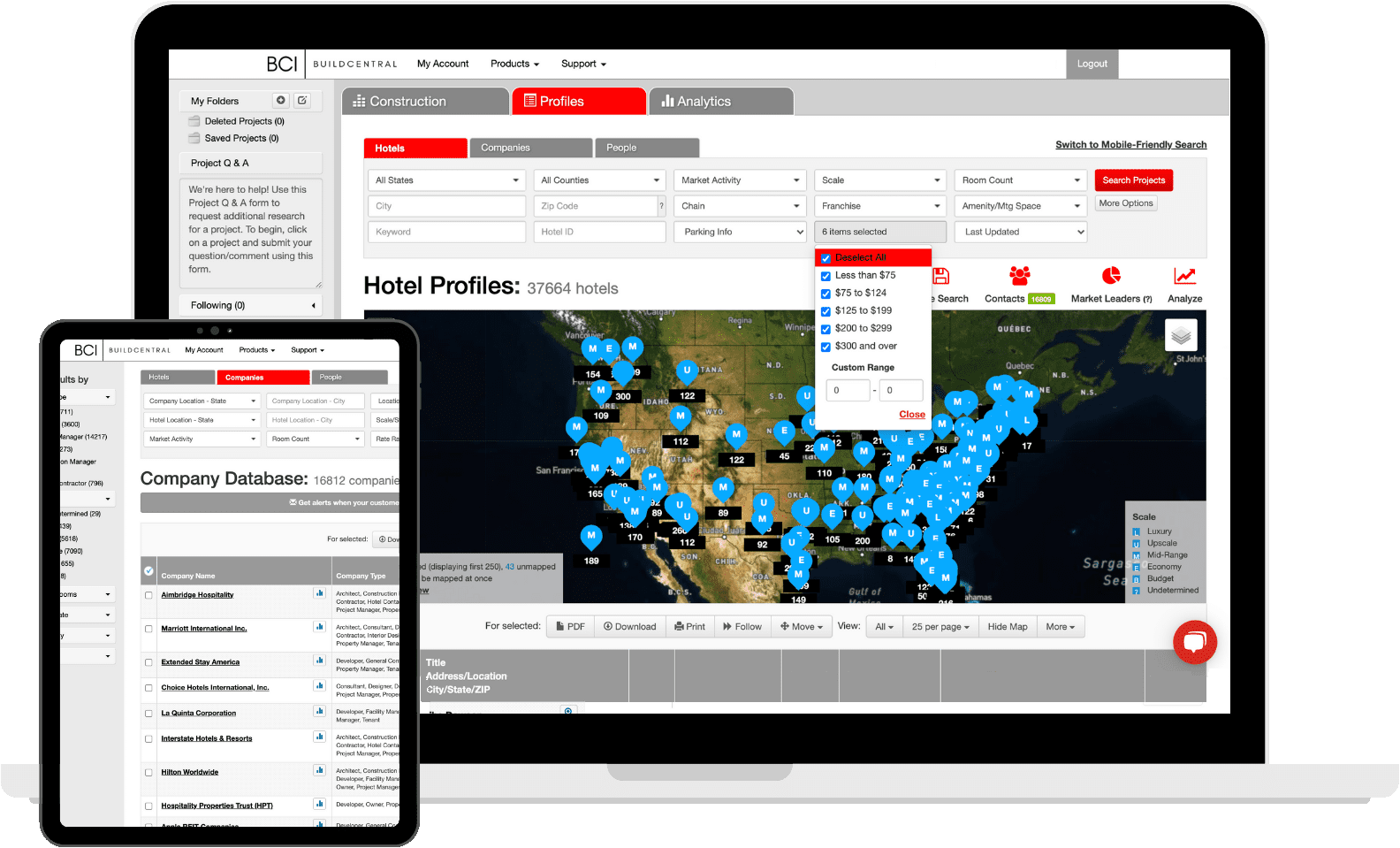Click the Logout button
This screenshot has height=848, width=1400.
tap(1092, 64)
